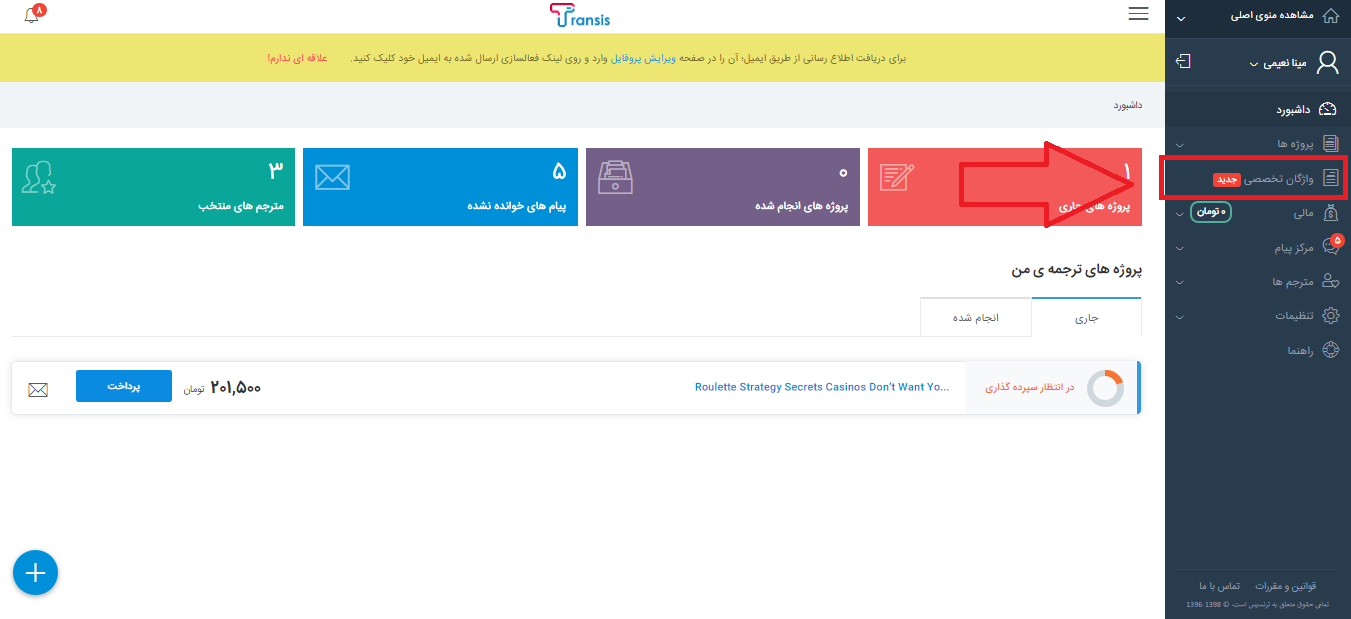Expand the مترجم ها submenu chevron

1180,282
